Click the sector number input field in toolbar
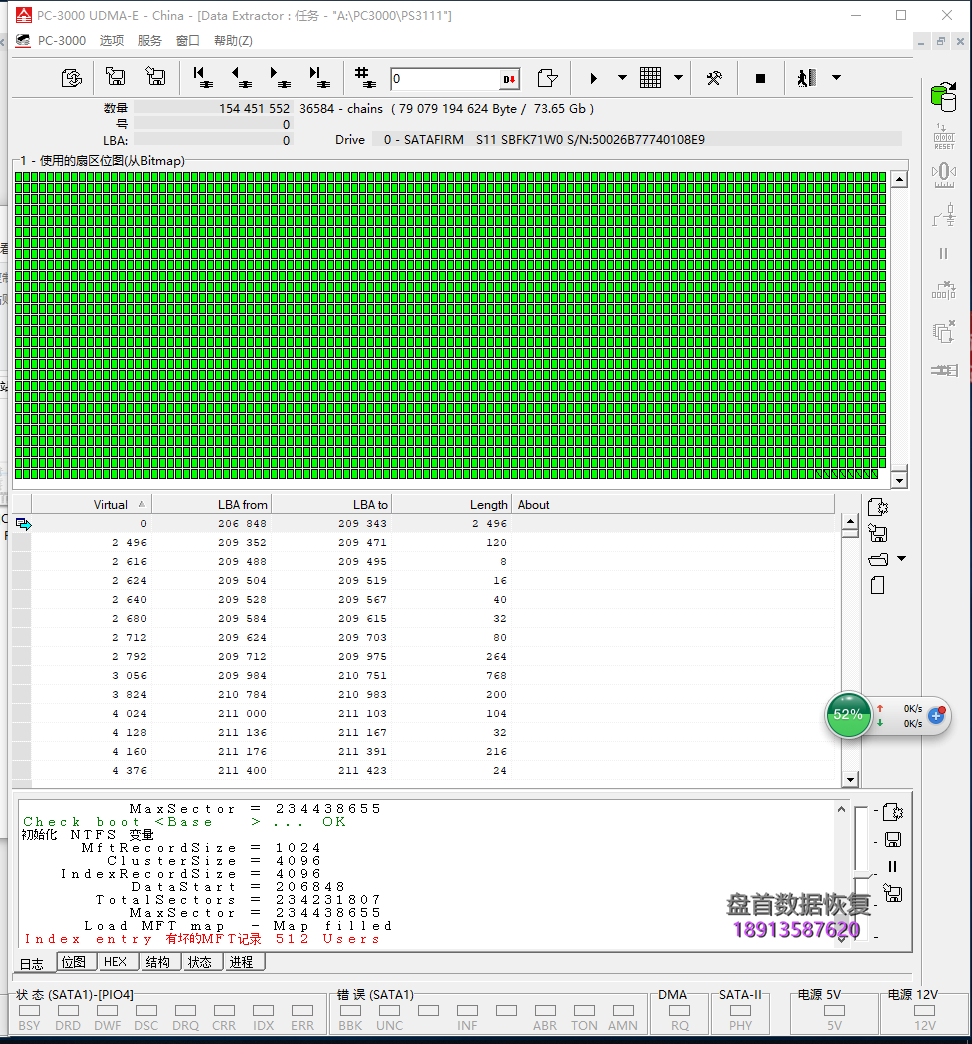The height and width of the screenshot is (1044, 972). (444, 79)
